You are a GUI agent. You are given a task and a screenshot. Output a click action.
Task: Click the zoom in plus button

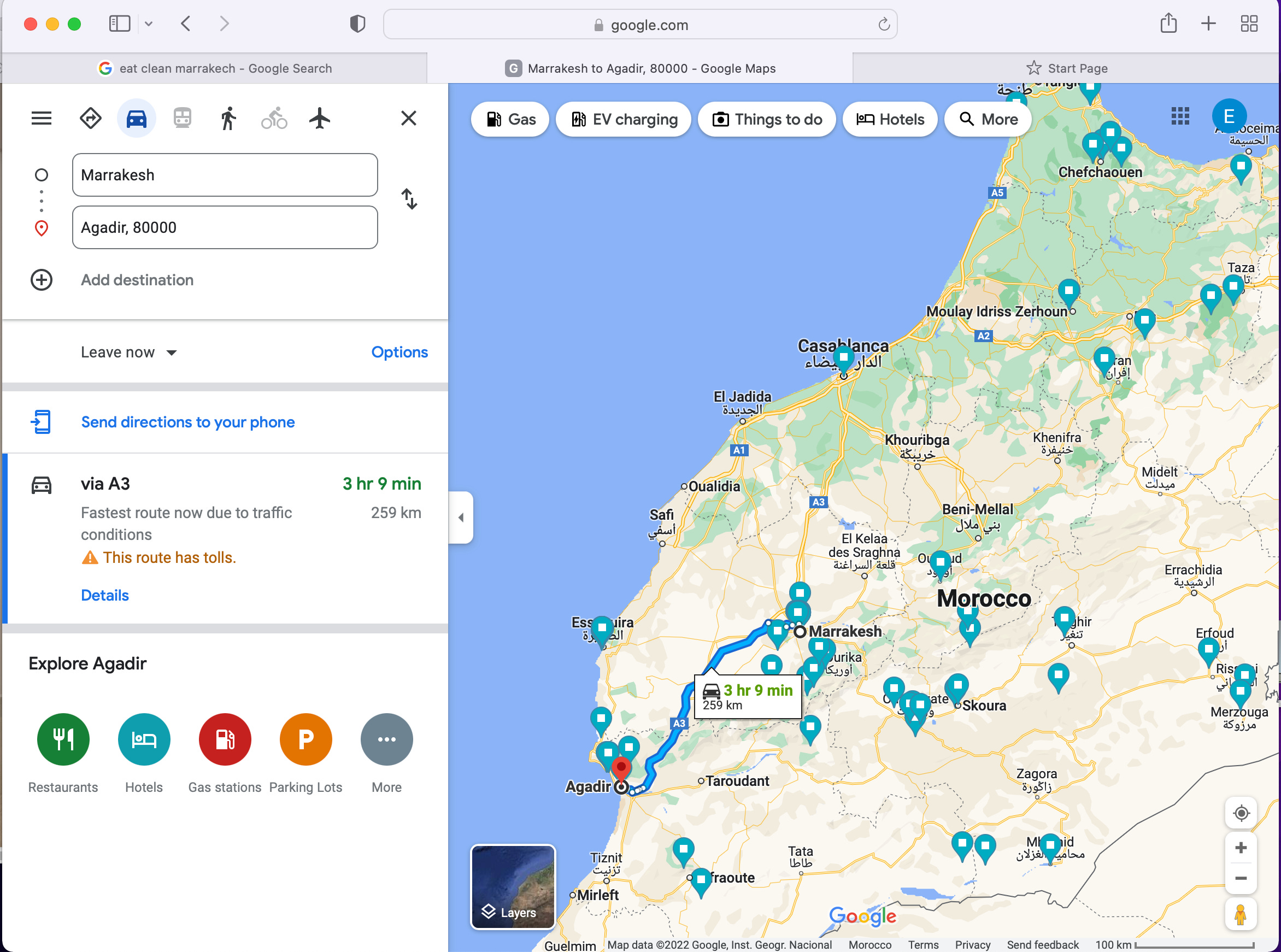point(1241,848)
